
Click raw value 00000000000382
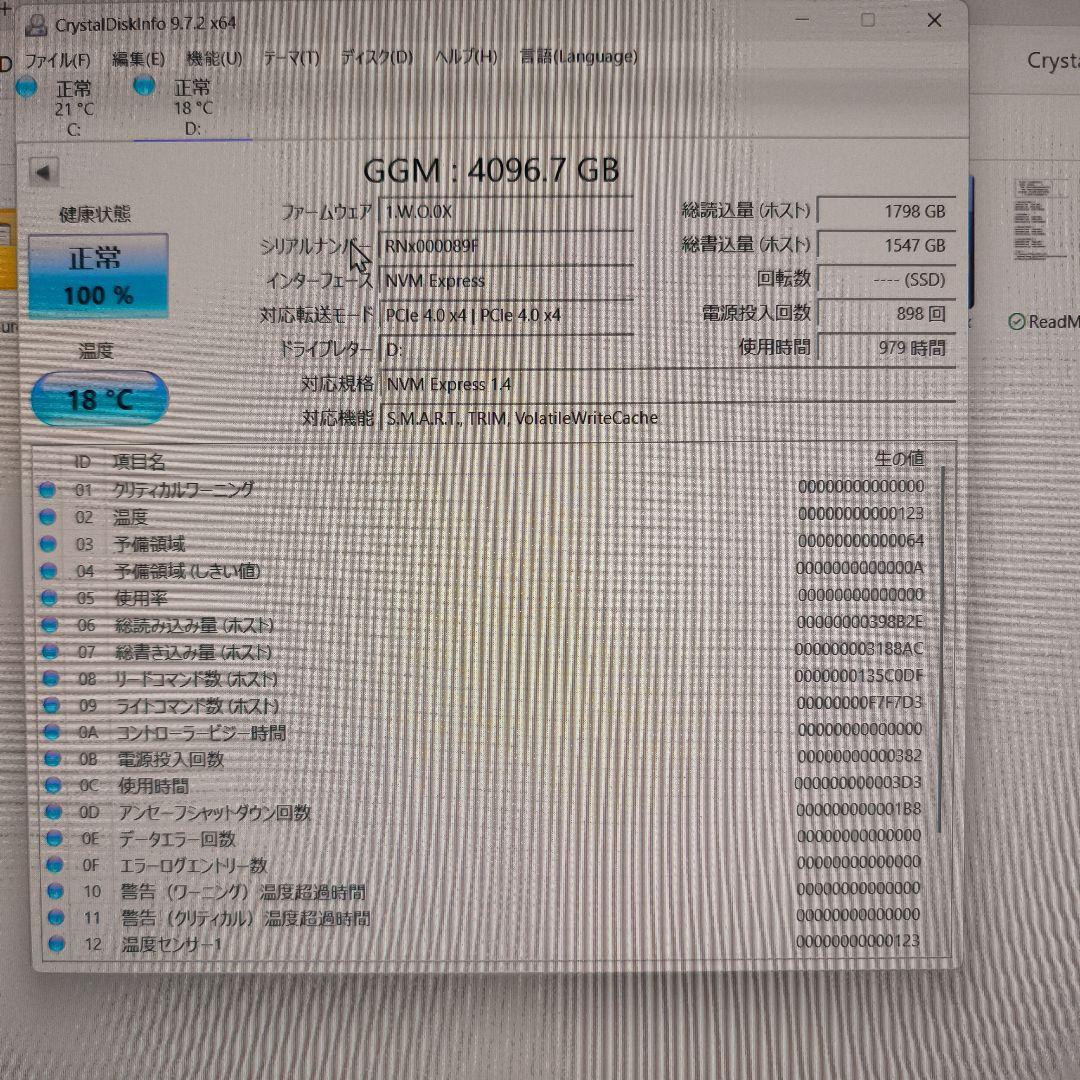(x=859, y=756)
